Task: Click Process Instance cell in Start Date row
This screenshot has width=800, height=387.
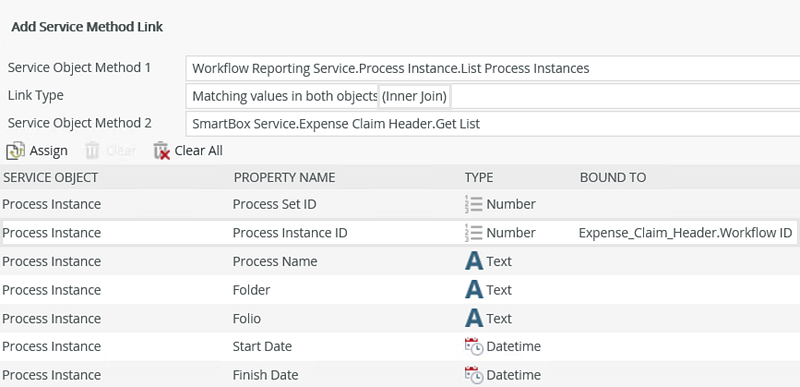Action: point(52,347)
